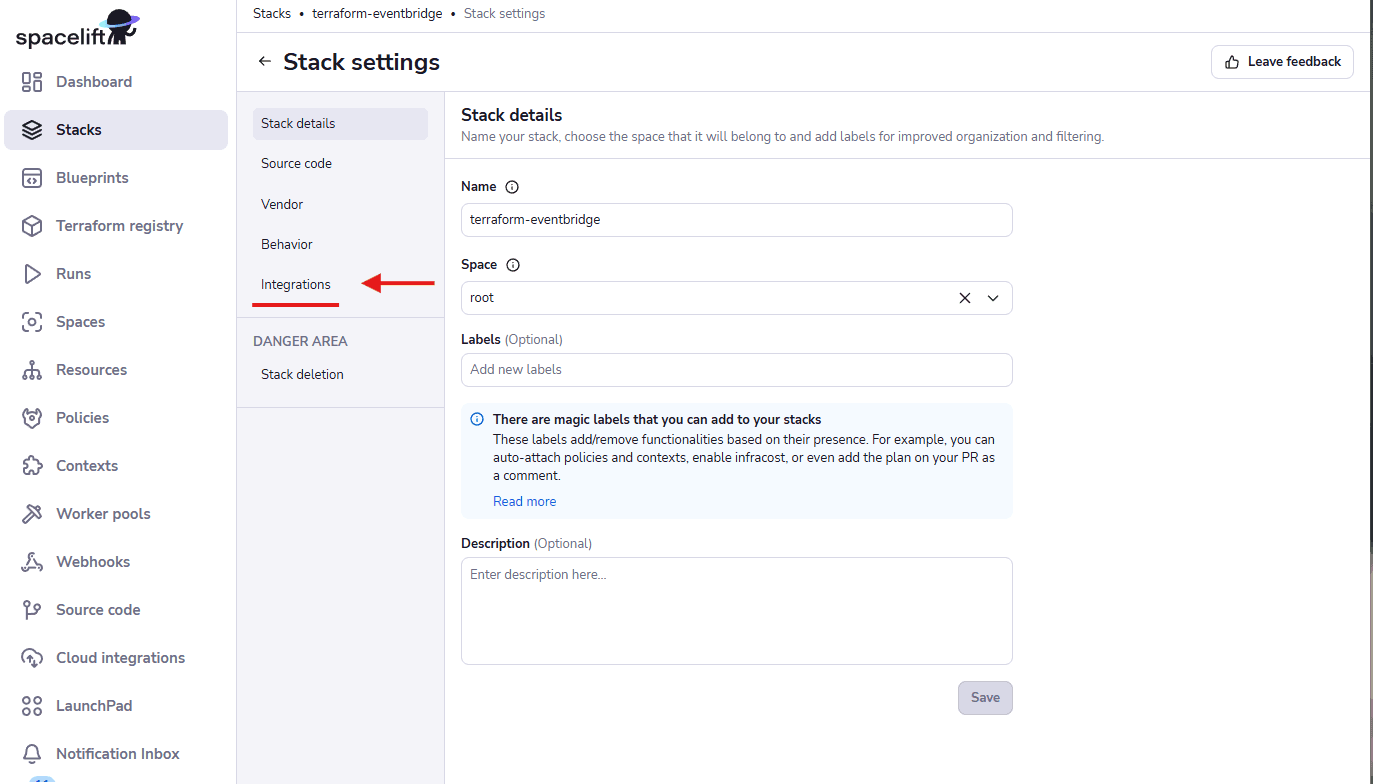Follow the Read more link
Viewport: 1373px width, 784px height.
tap(524, 502)
